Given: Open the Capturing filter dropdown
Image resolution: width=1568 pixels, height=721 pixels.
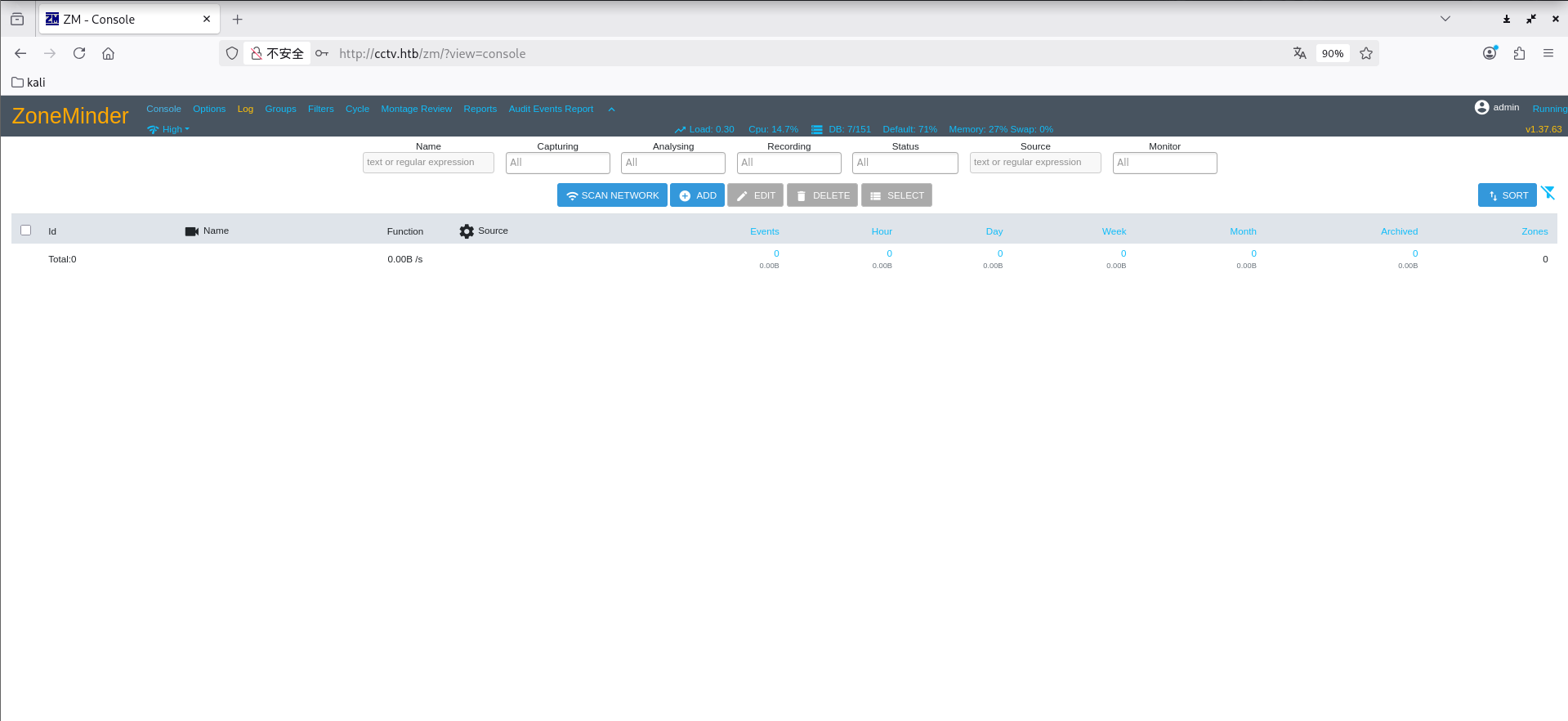Looking at the screenshot, I should pos(557,163).
